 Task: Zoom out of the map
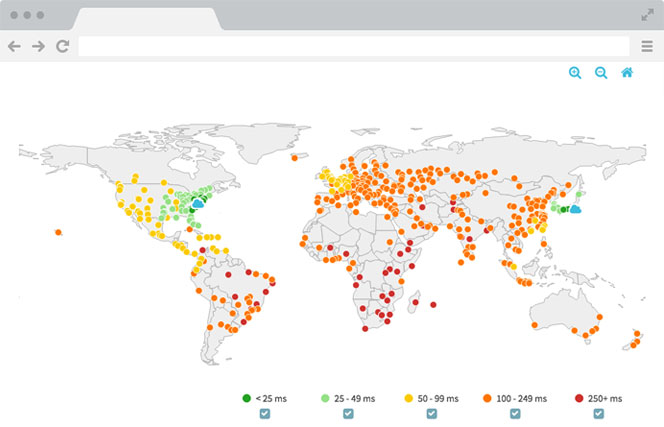(x=601, y=73)
